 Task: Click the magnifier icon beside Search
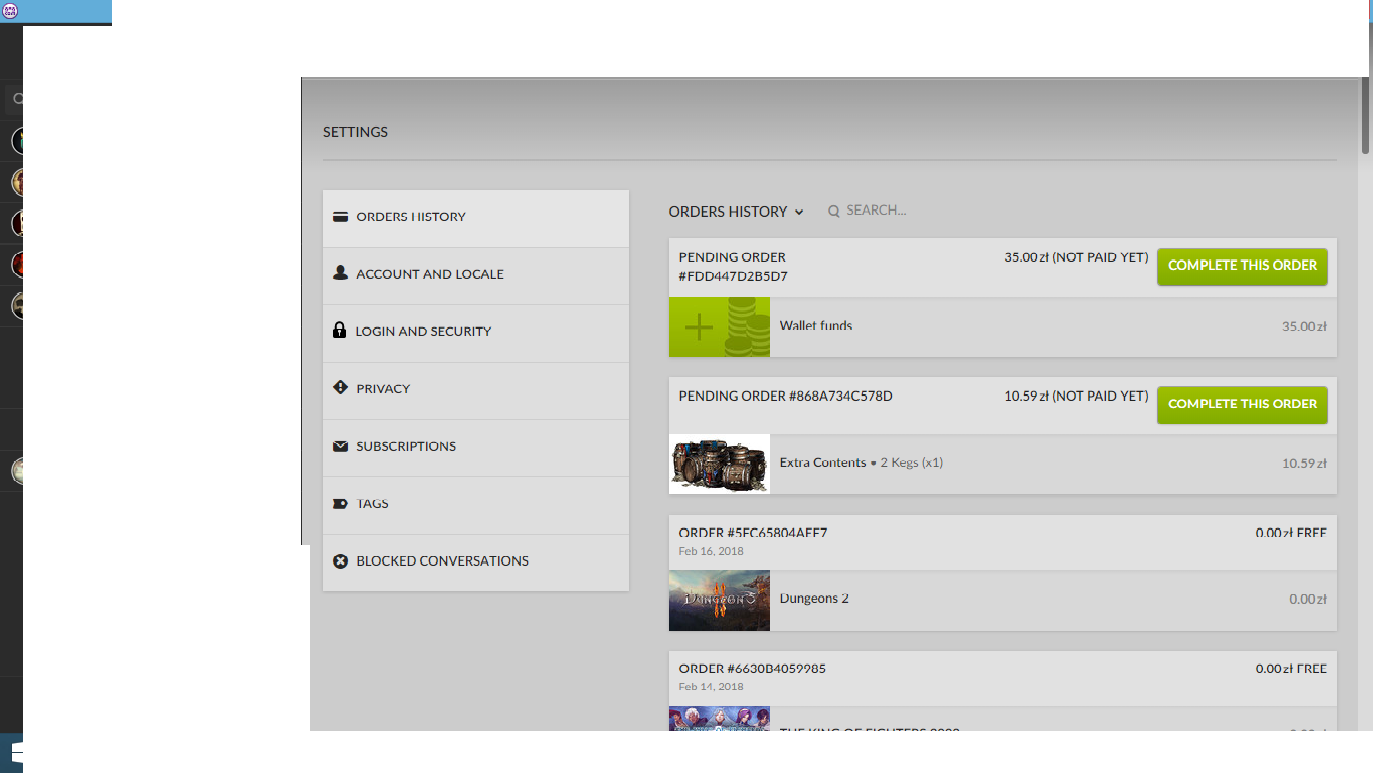point(833,211)
